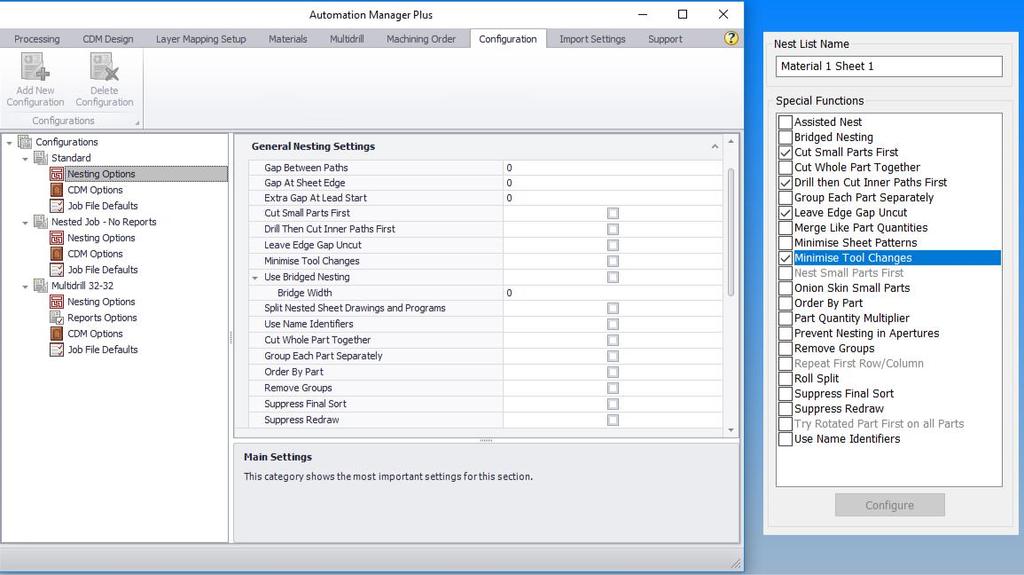
Task: Check Merge Like Part Quantities special function
Action: coord(786,228)
